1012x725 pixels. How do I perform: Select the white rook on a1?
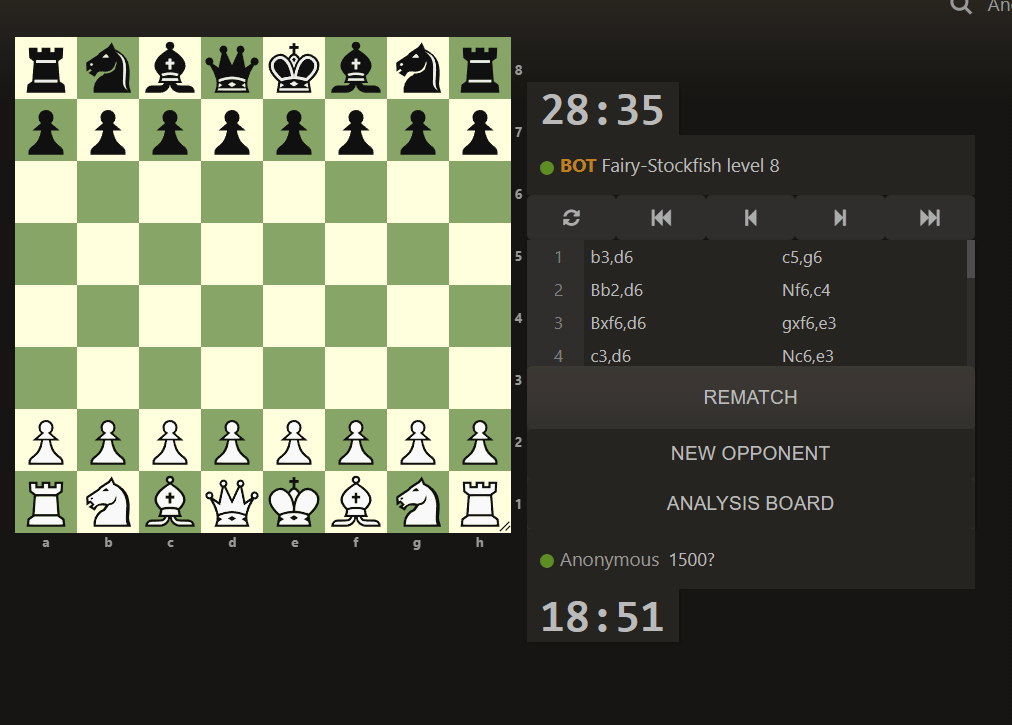tap(46, 502)
